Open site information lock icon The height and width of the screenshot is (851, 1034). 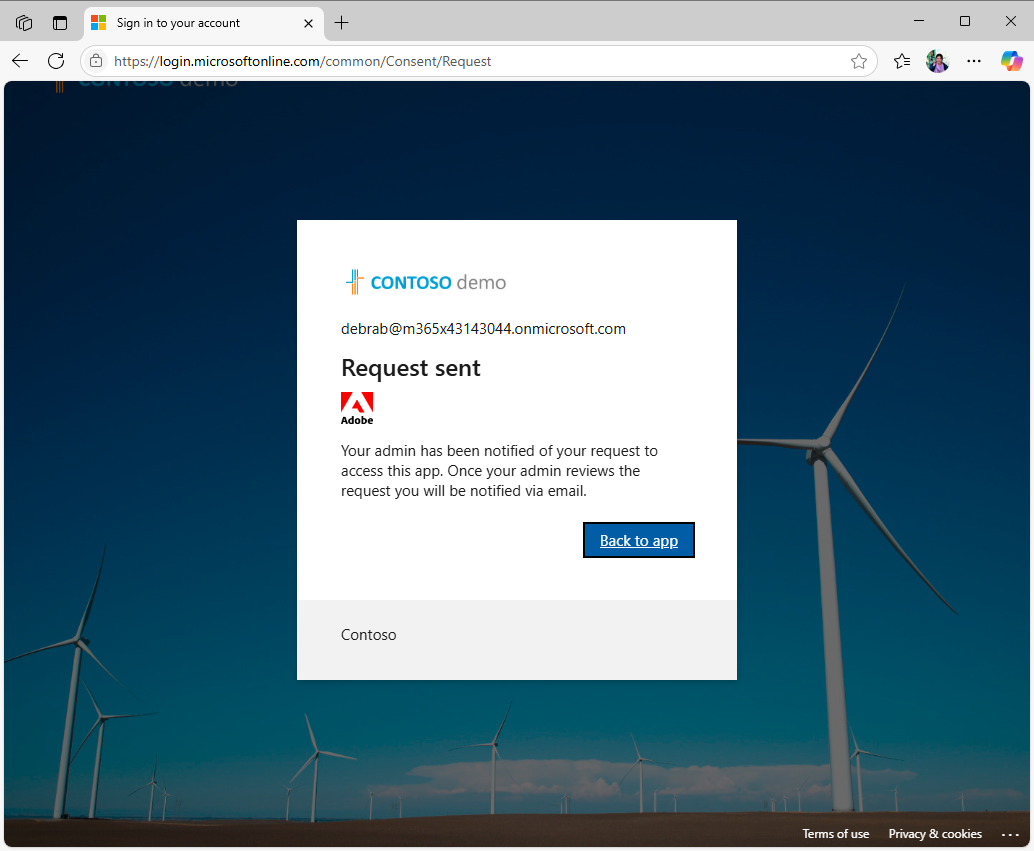96,61
